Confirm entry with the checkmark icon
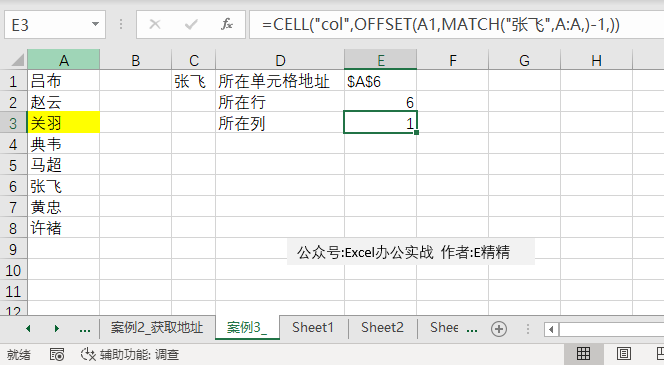664x365 pixels. [x=191, y=25]
